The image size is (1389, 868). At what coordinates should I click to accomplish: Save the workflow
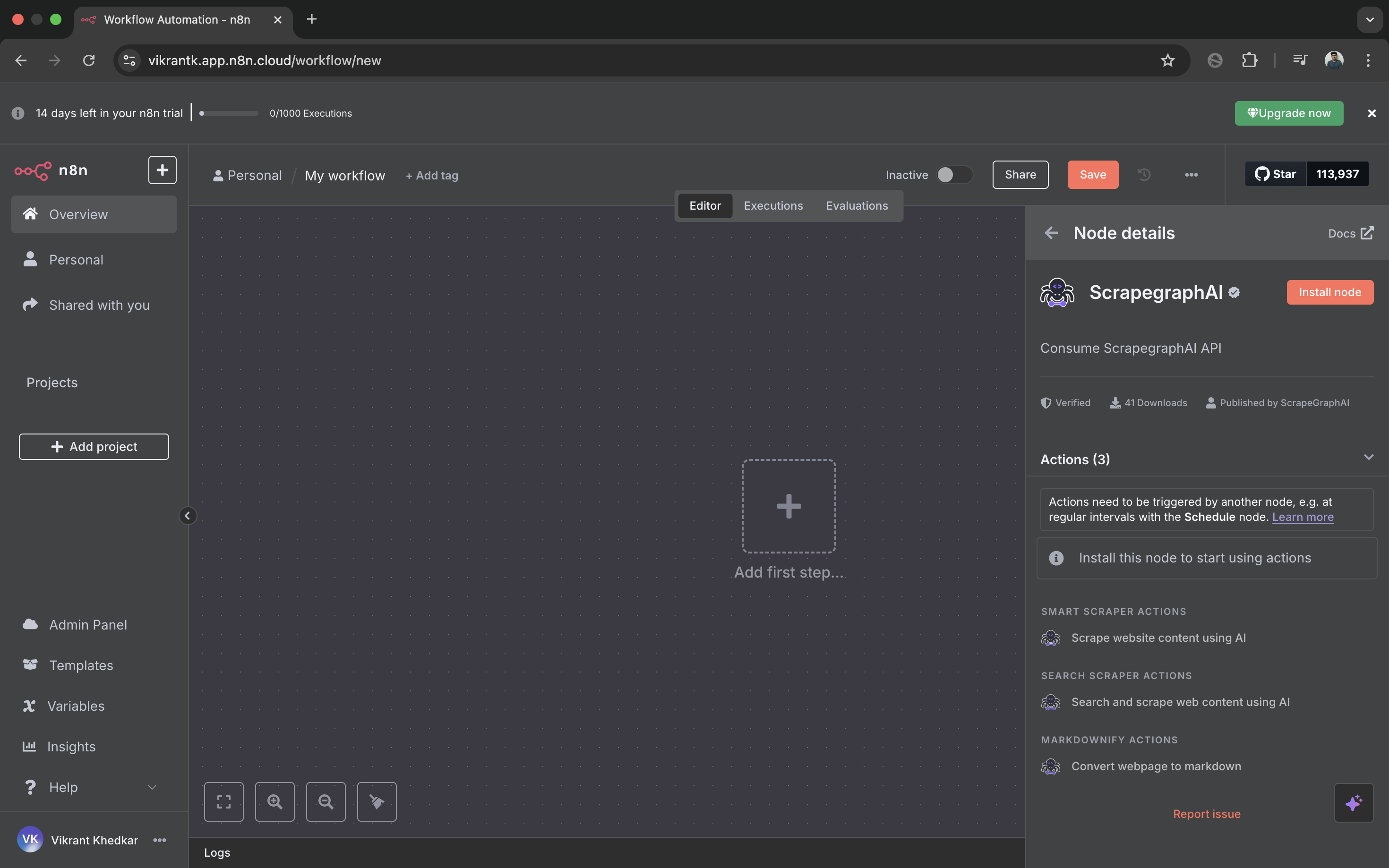1093,175
